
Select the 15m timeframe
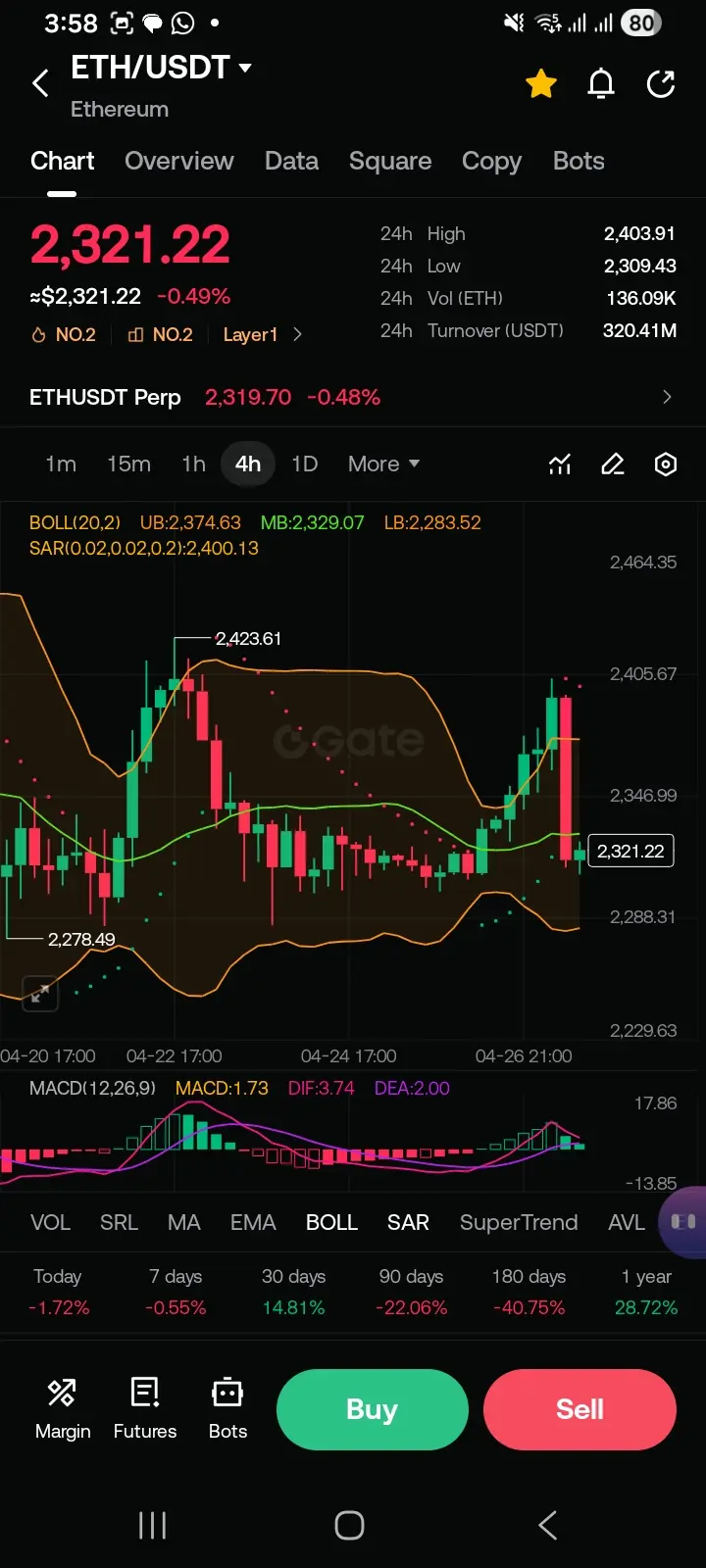click(128, 464)
